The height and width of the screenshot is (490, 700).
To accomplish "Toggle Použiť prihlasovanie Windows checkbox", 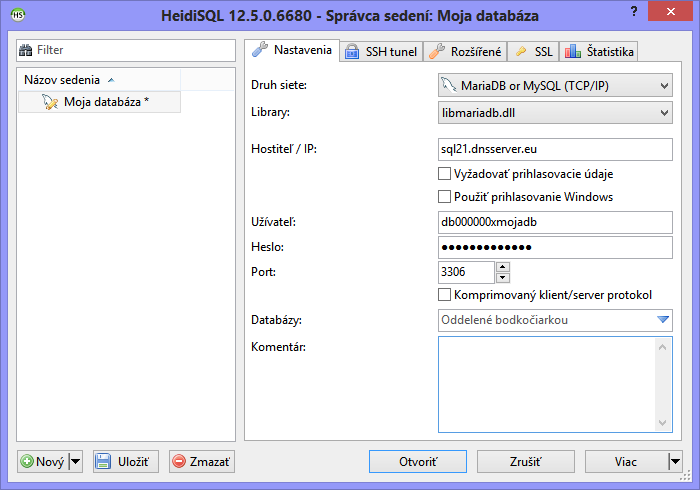I will pos(445,197).
